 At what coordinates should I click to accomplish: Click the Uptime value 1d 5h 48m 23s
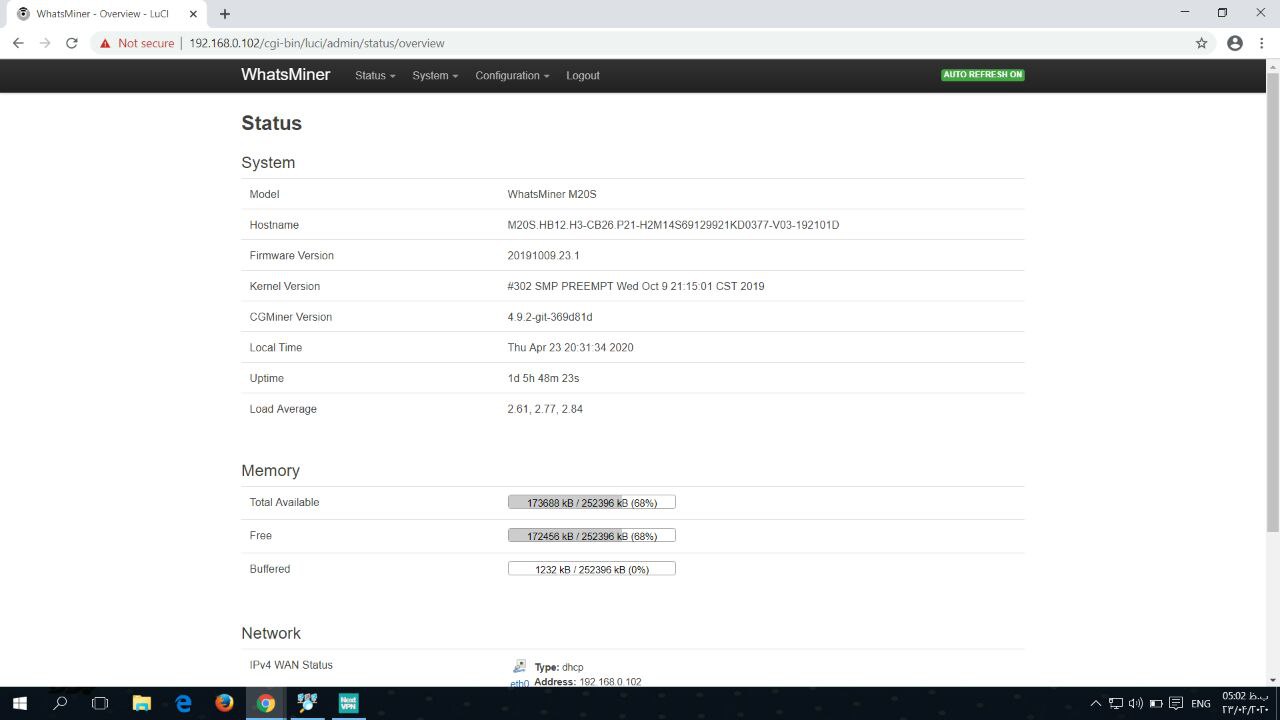[543, 378]
